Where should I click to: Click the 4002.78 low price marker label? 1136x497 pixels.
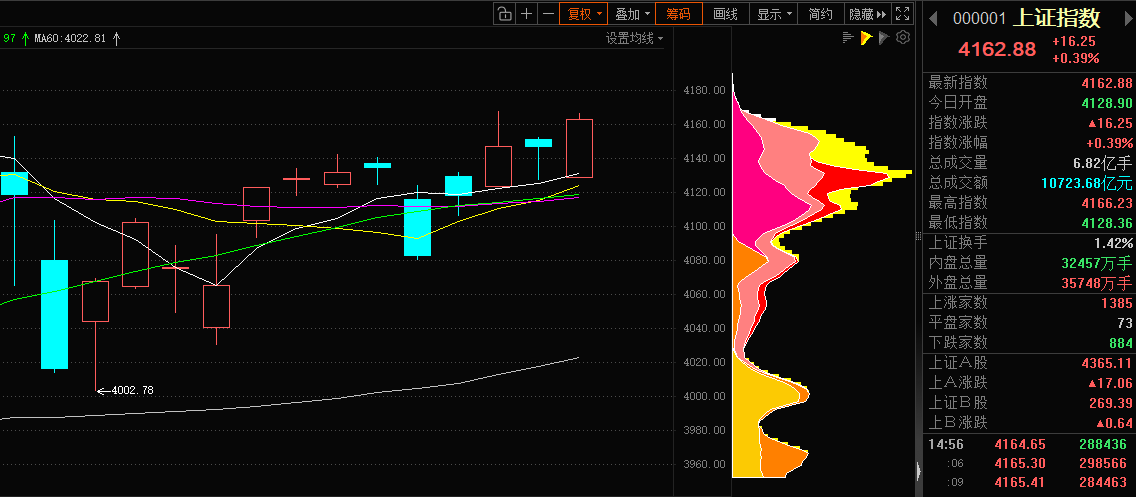132,390
